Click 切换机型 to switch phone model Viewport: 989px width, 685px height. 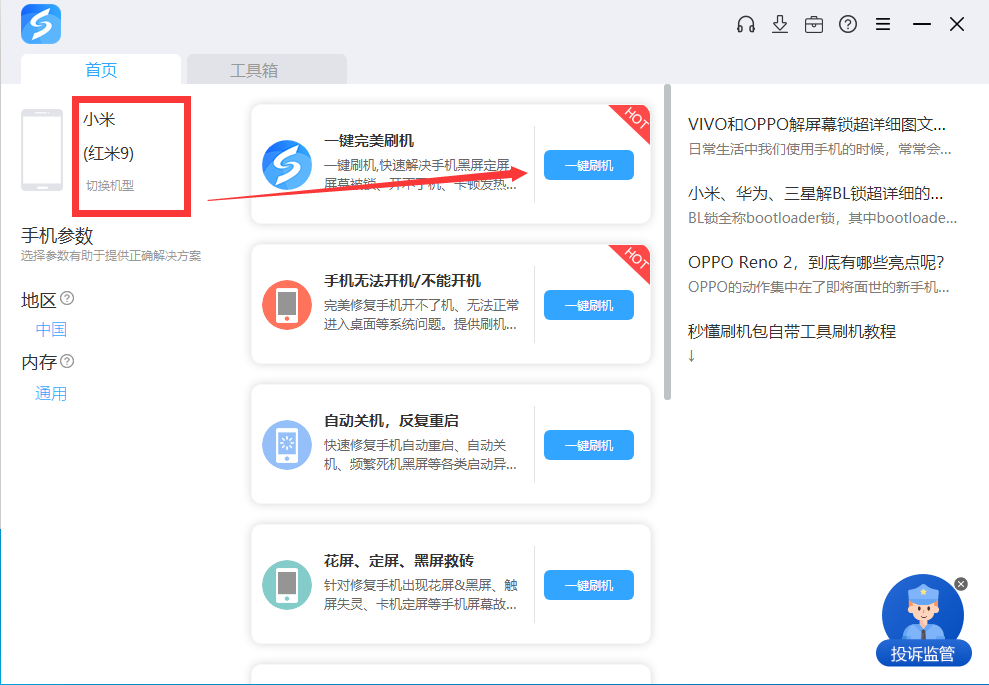(x=110, y=185)
